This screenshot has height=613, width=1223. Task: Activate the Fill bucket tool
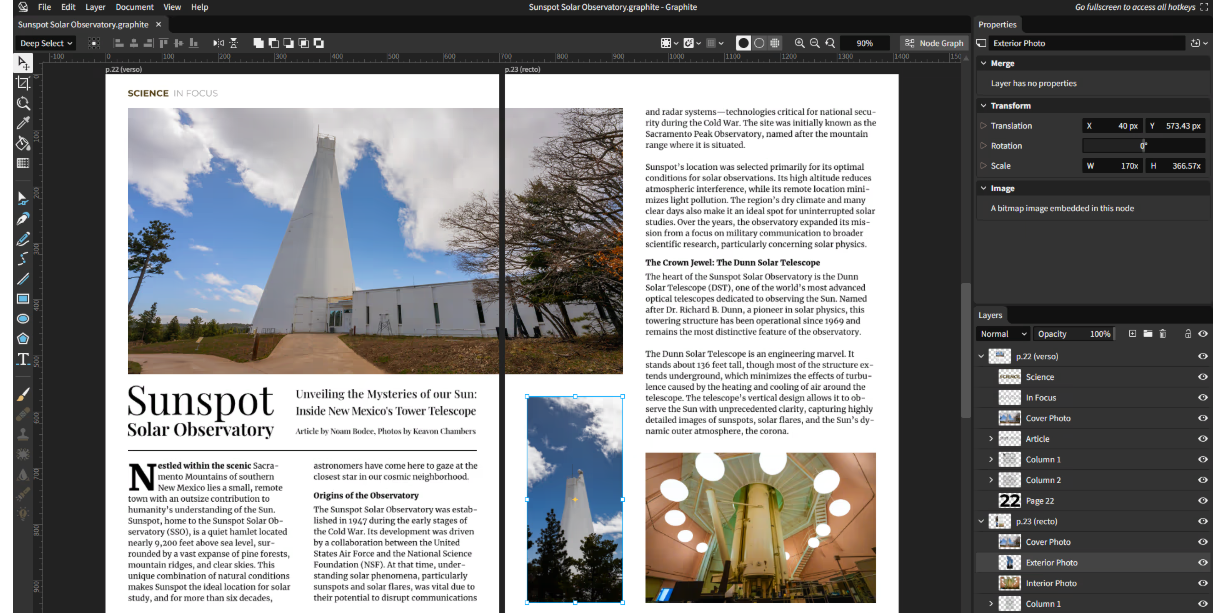[23, 143]
